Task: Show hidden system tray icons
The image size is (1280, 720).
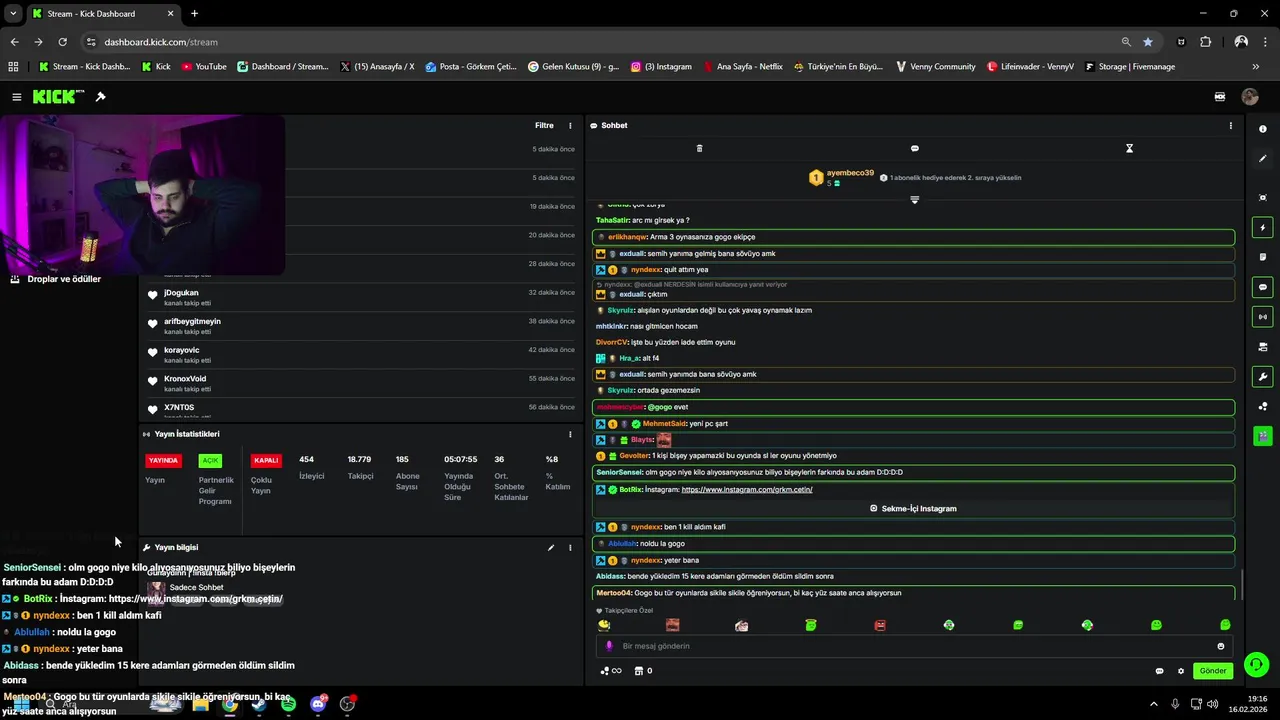Action: pyautogui.click(x=1153, y=704)
